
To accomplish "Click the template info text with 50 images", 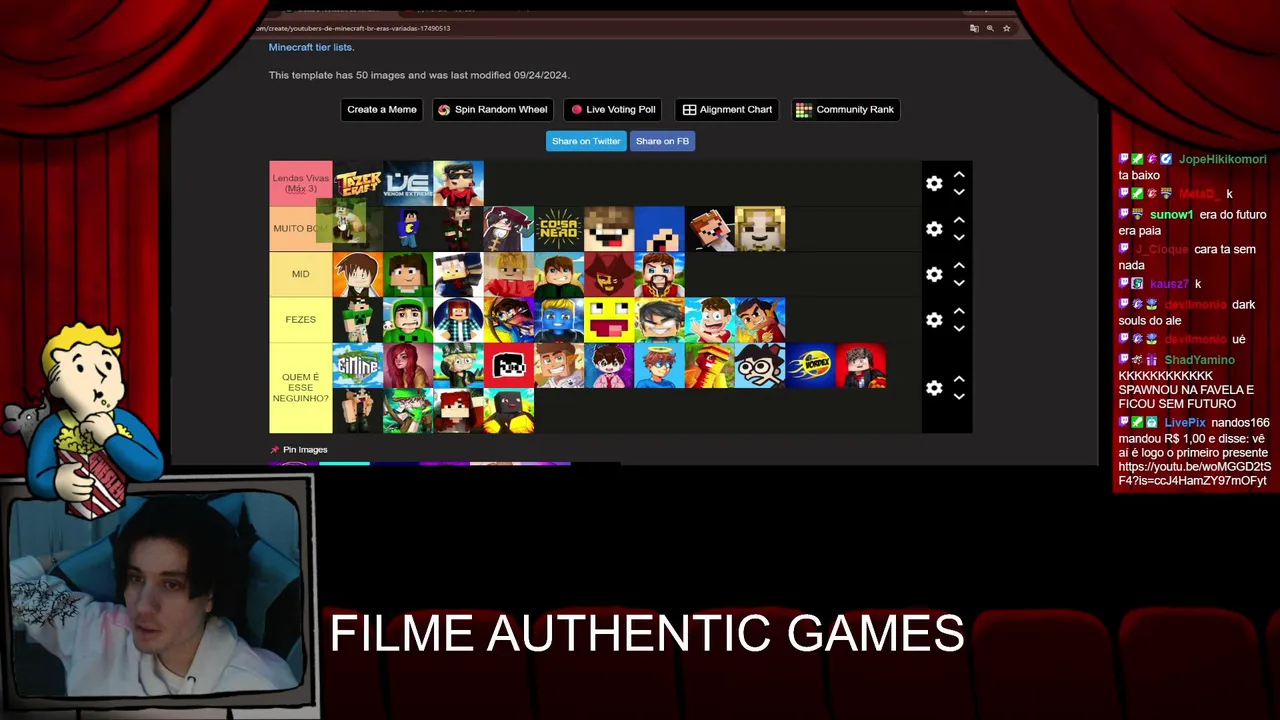I will (x=419, y=75).
